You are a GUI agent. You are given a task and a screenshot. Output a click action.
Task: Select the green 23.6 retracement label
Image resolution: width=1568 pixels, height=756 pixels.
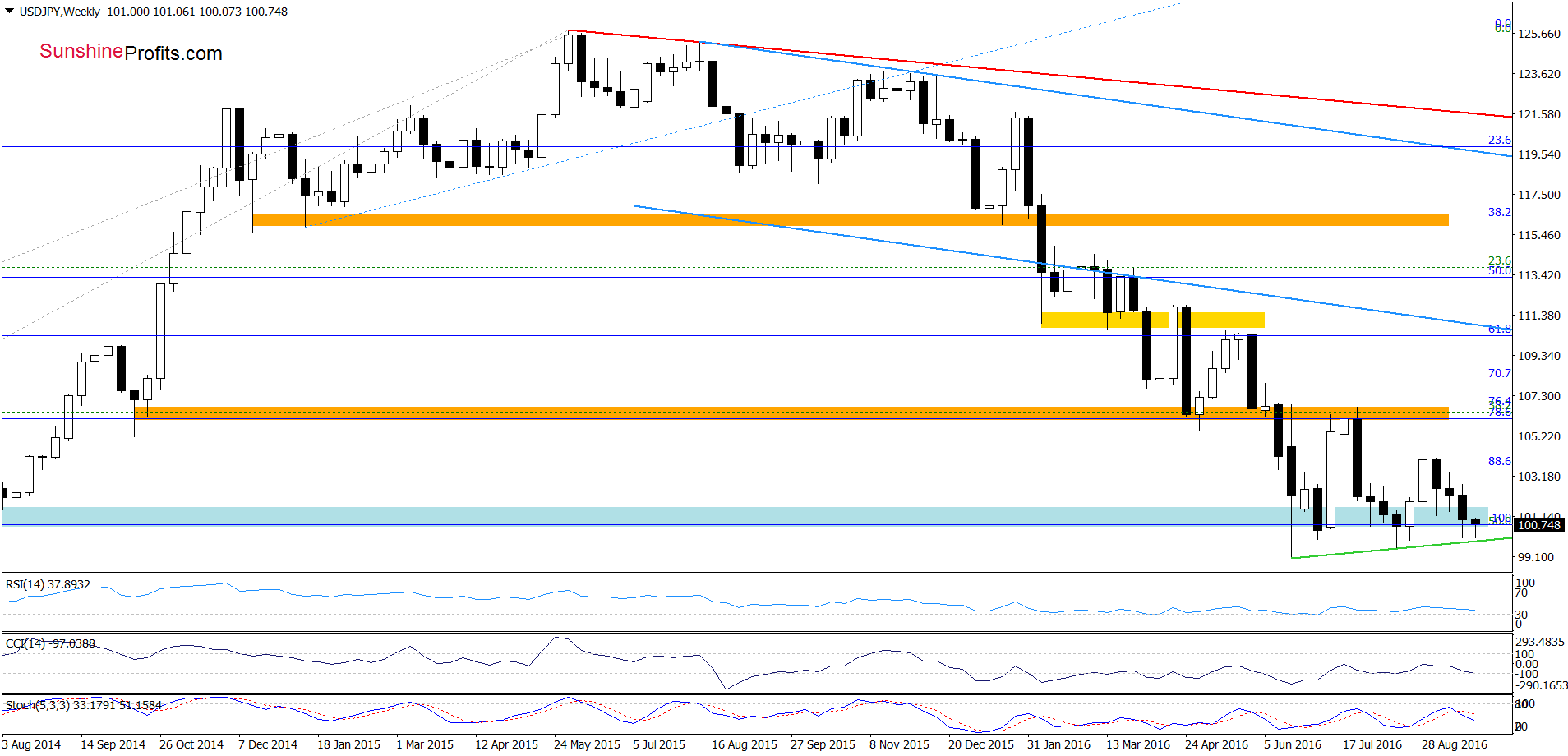click(x=1500, y=260)
